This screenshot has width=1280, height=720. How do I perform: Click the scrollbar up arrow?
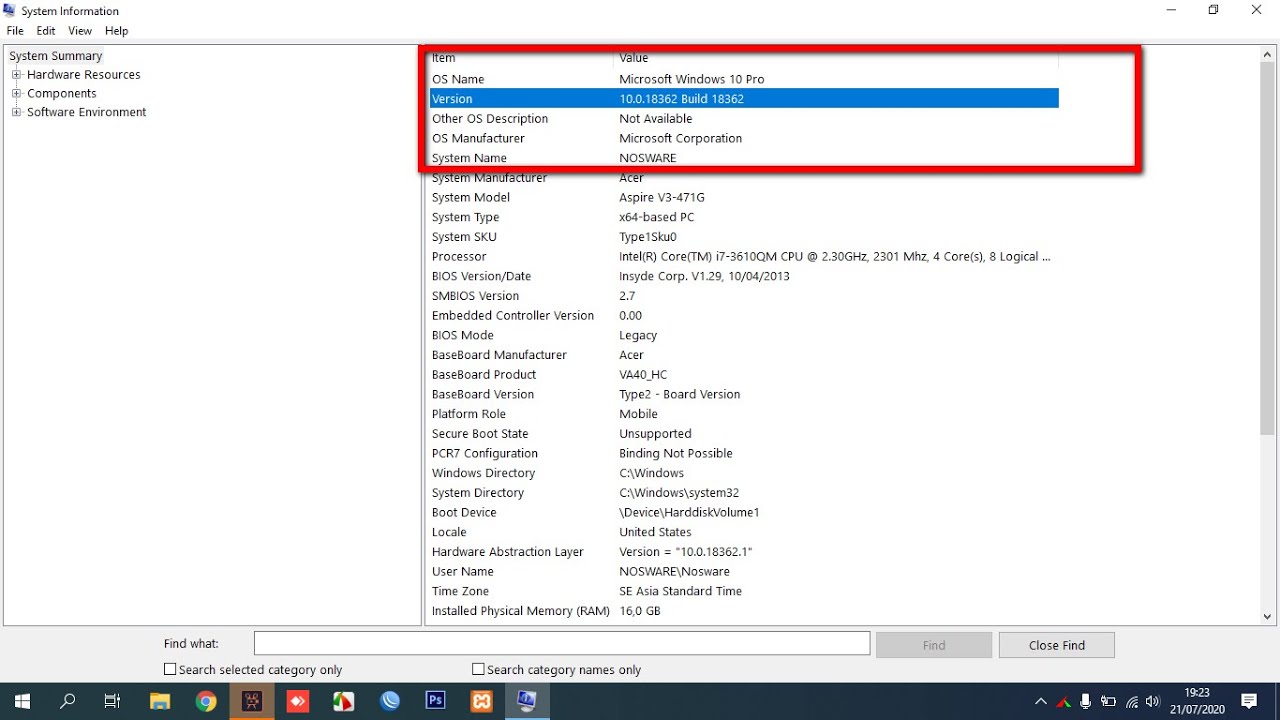click(x=1267, y=56)
